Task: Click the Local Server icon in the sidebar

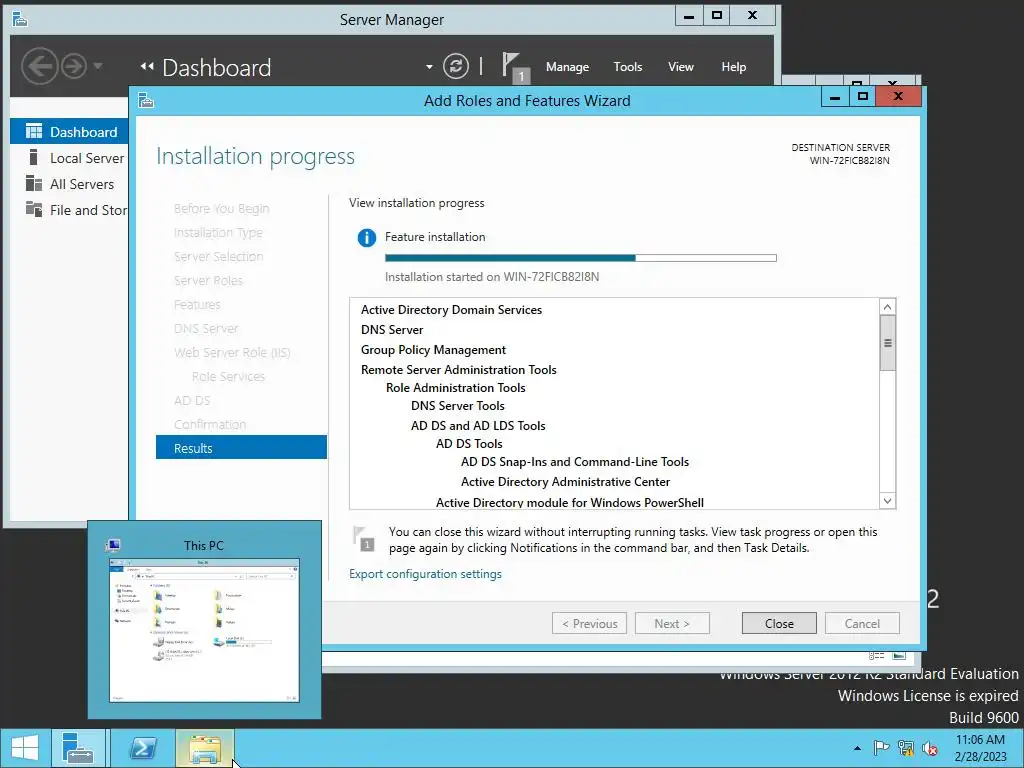Action: [x=33, y=157]
